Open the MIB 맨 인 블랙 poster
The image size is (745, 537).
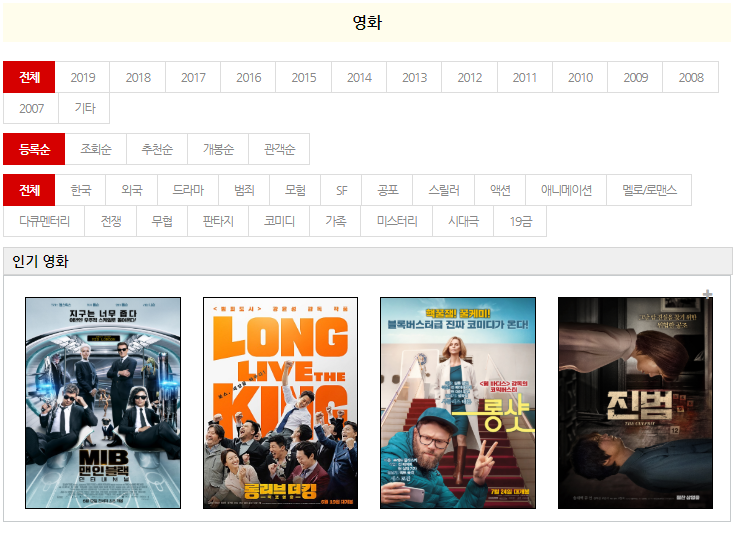(x=103, y=403)
